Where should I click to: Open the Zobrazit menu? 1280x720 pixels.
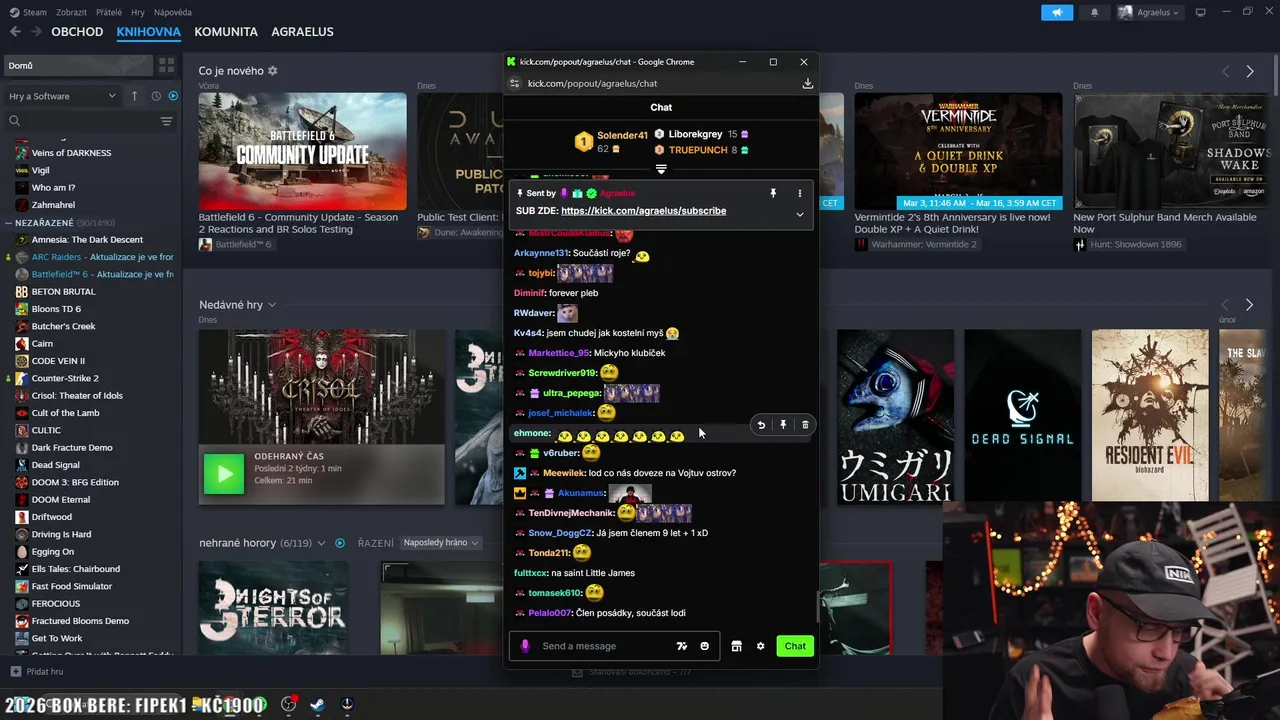[70, 12]
